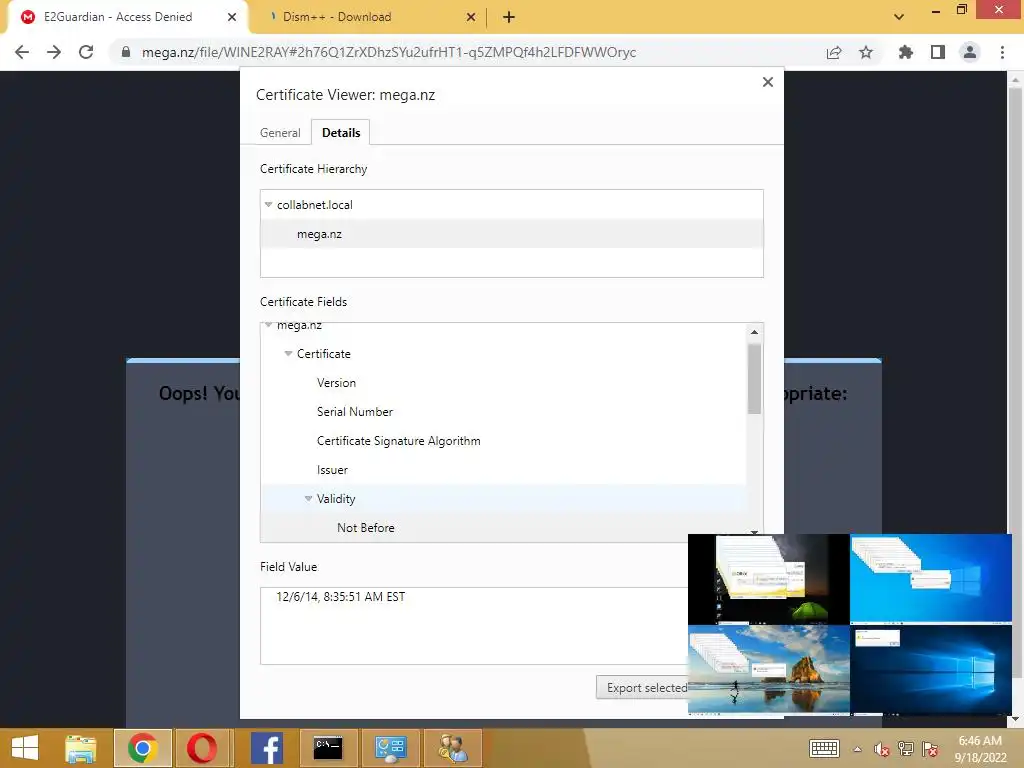Viewport: 1024px width, 768px height.
Task: Show hidden tray icons arrow
Action: click(x=857, y=749)
